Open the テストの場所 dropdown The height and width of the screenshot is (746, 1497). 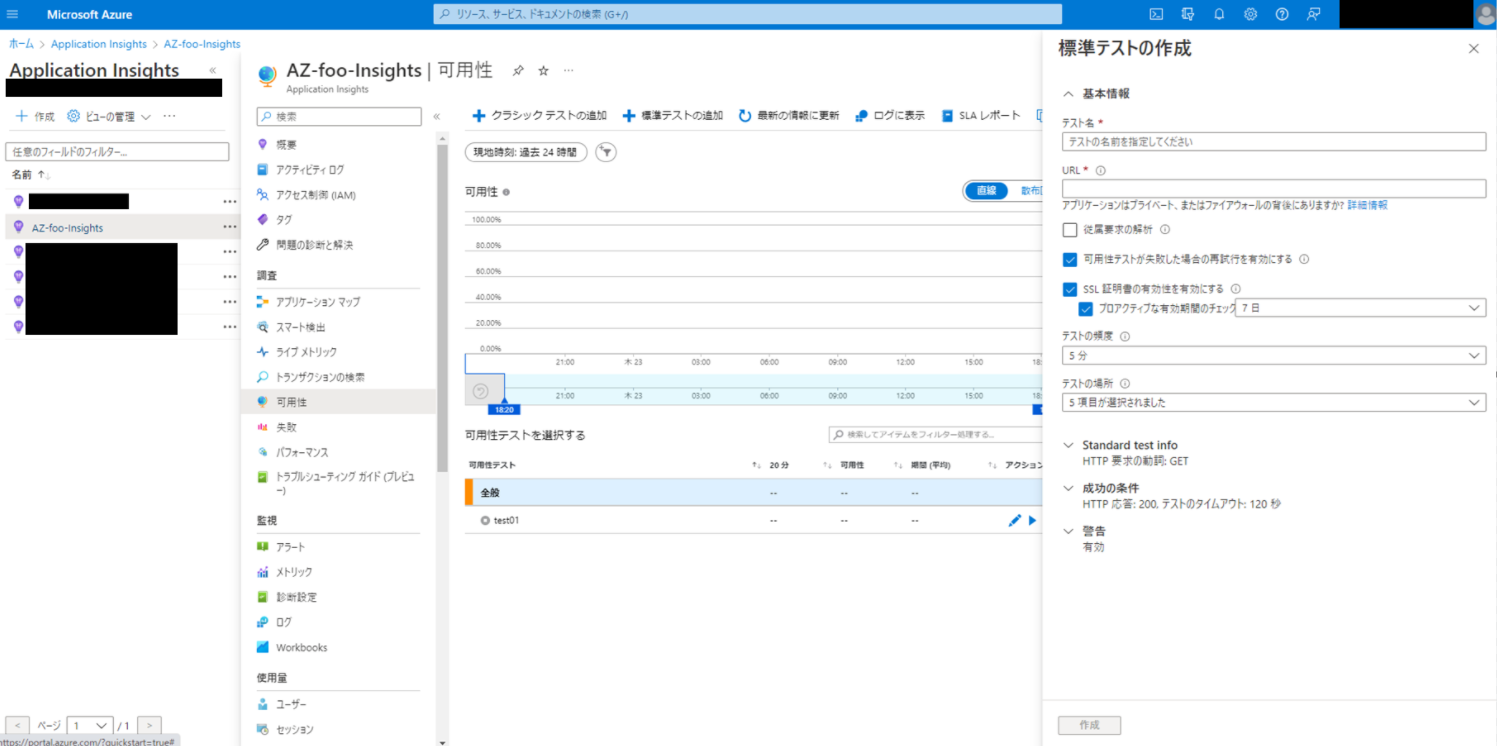point(1274,402)
